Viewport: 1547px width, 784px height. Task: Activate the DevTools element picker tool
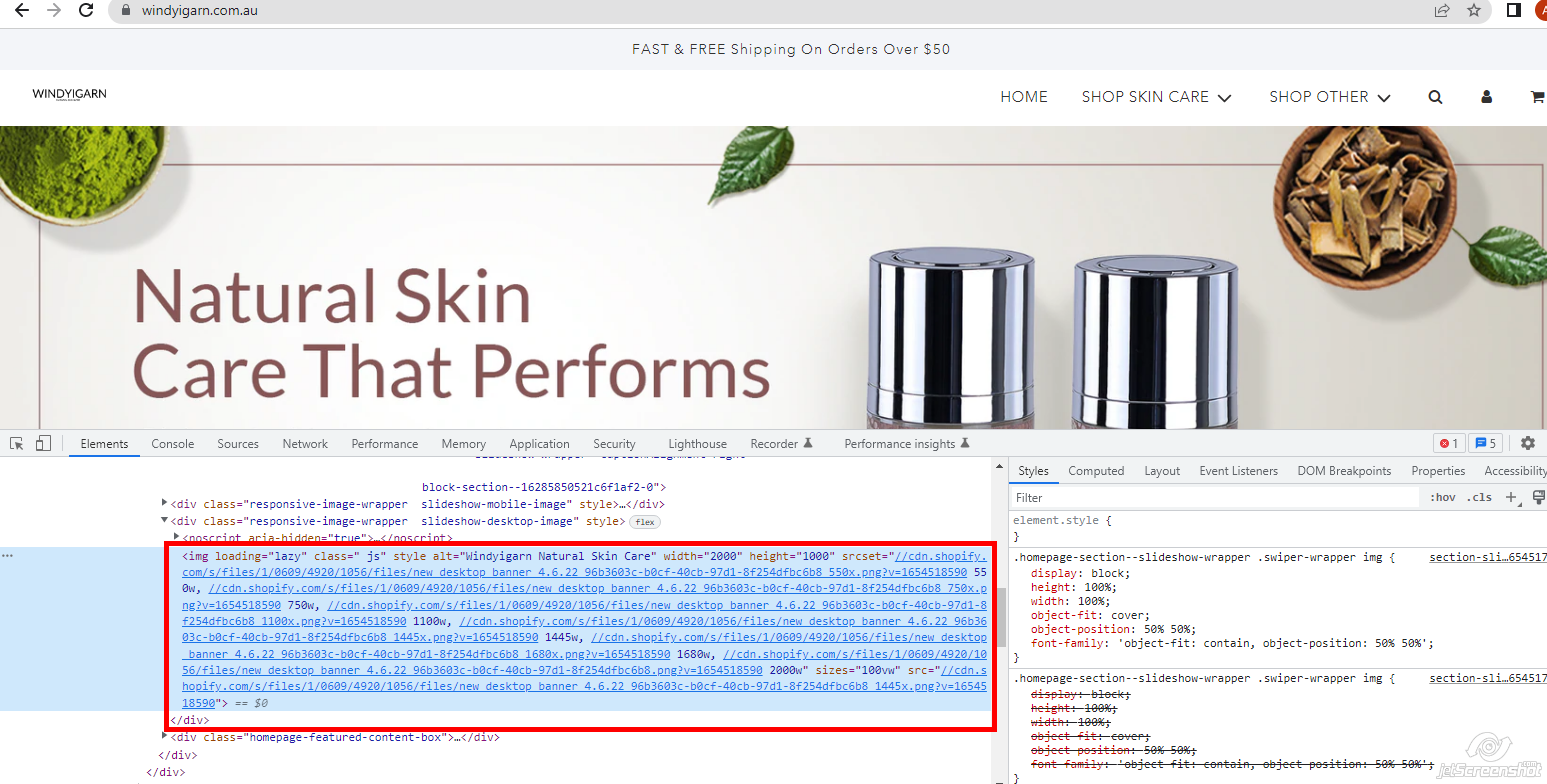(17, 444)
